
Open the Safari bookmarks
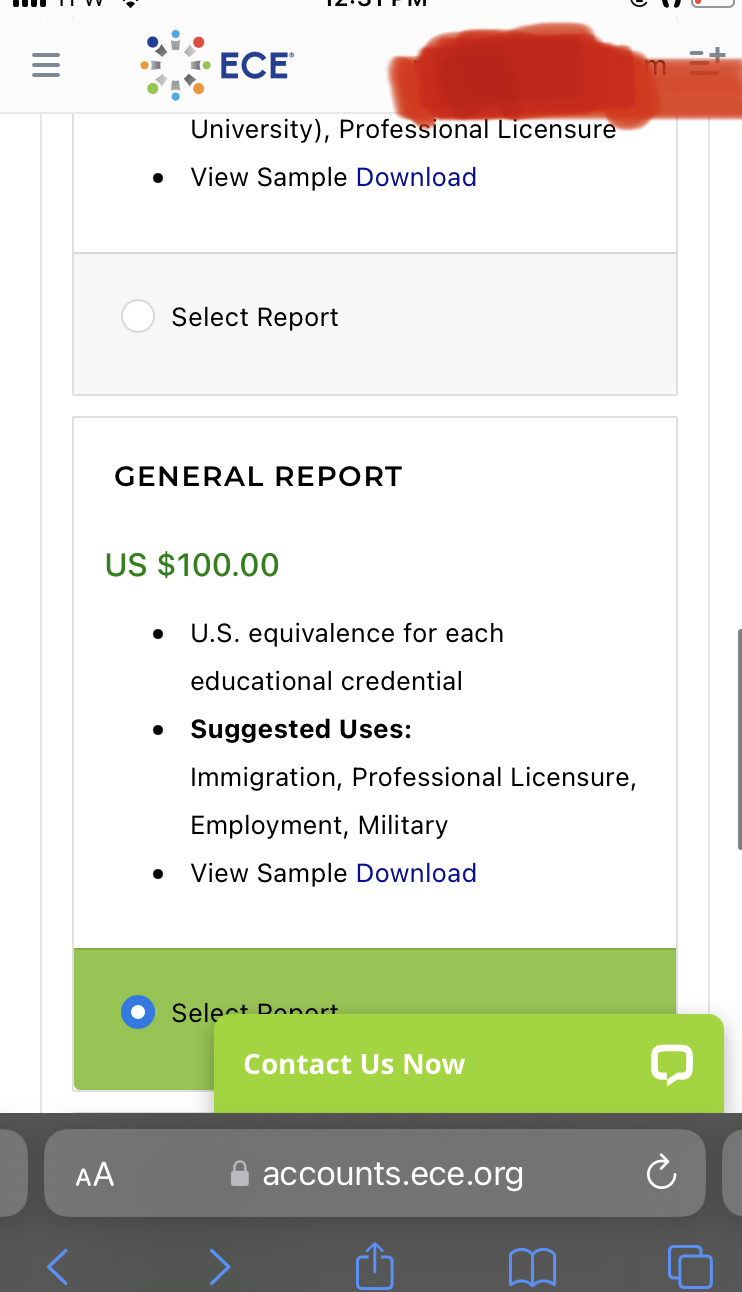tap(532, 1267)
